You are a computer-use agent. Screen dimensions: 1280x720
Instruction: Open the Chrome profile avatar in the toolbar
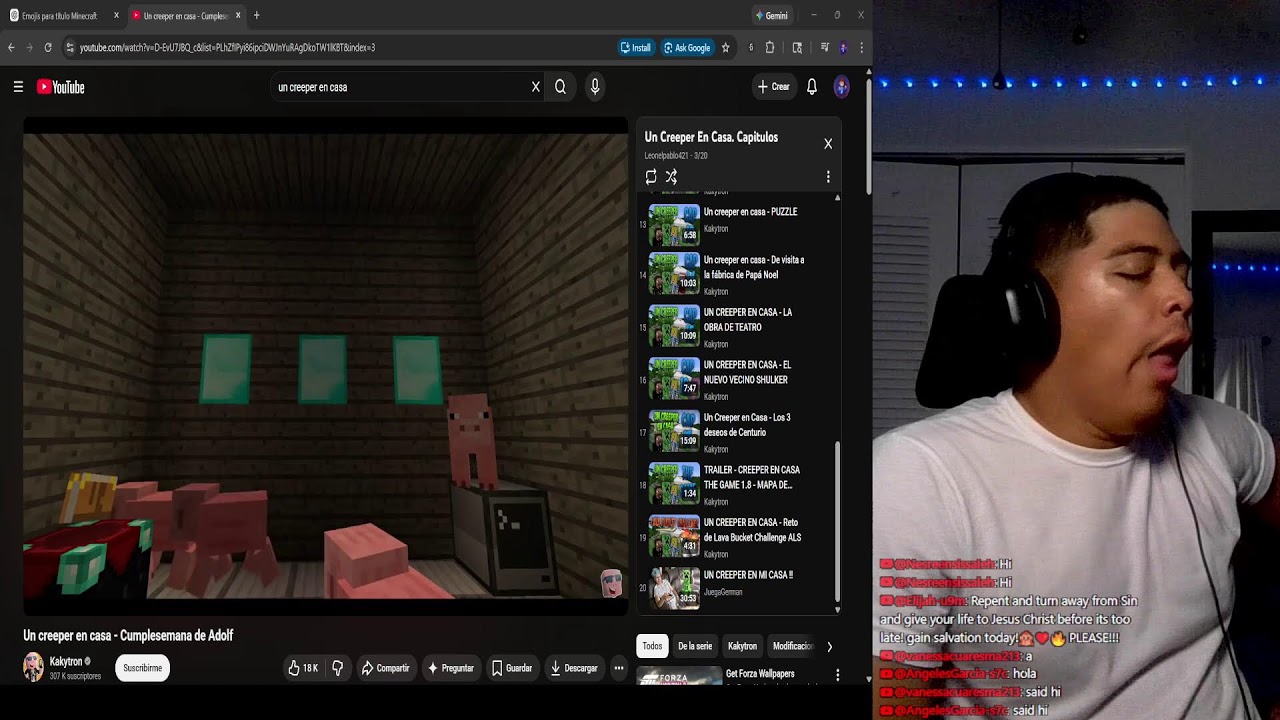843,47
